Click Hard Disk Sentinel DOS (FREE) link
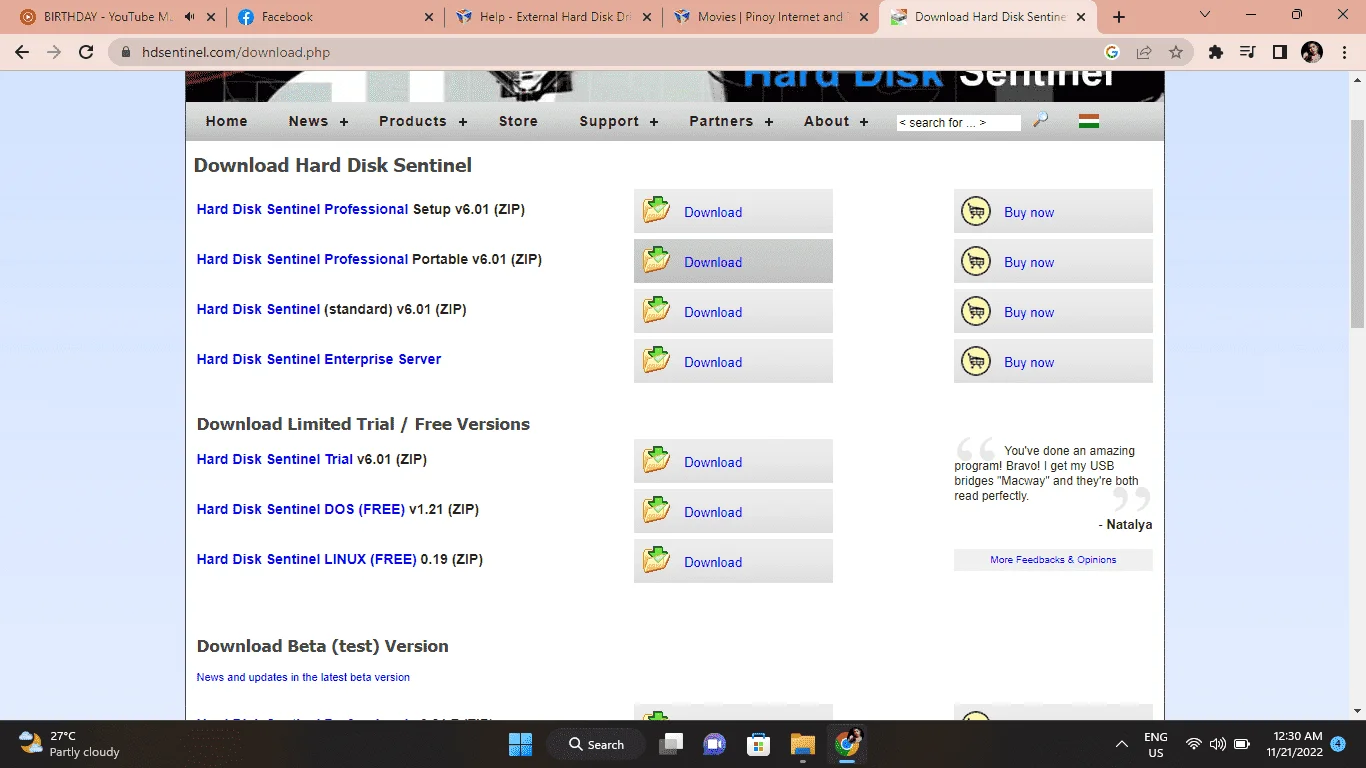 (301, 509)
